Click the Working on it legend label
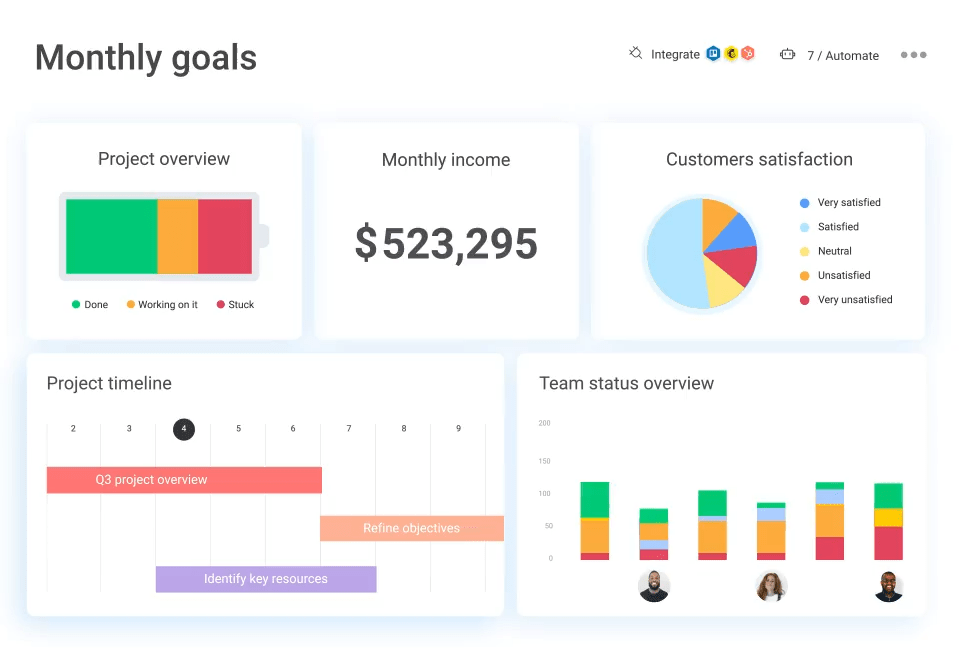This screenshot has height=654, width=972. pyautogui.click(x=168, y=304)
